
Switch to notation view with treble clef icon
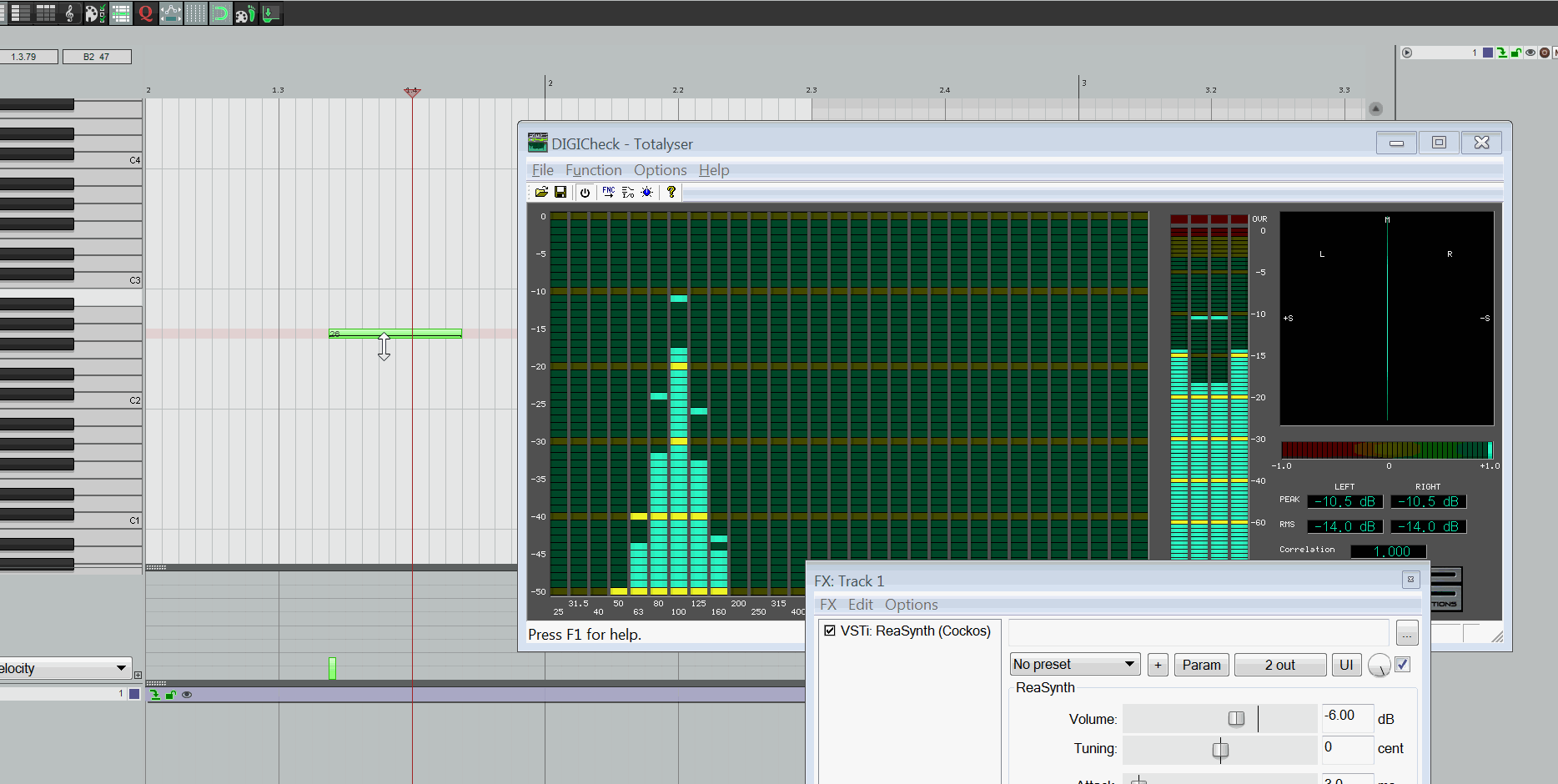click(70, 13)
